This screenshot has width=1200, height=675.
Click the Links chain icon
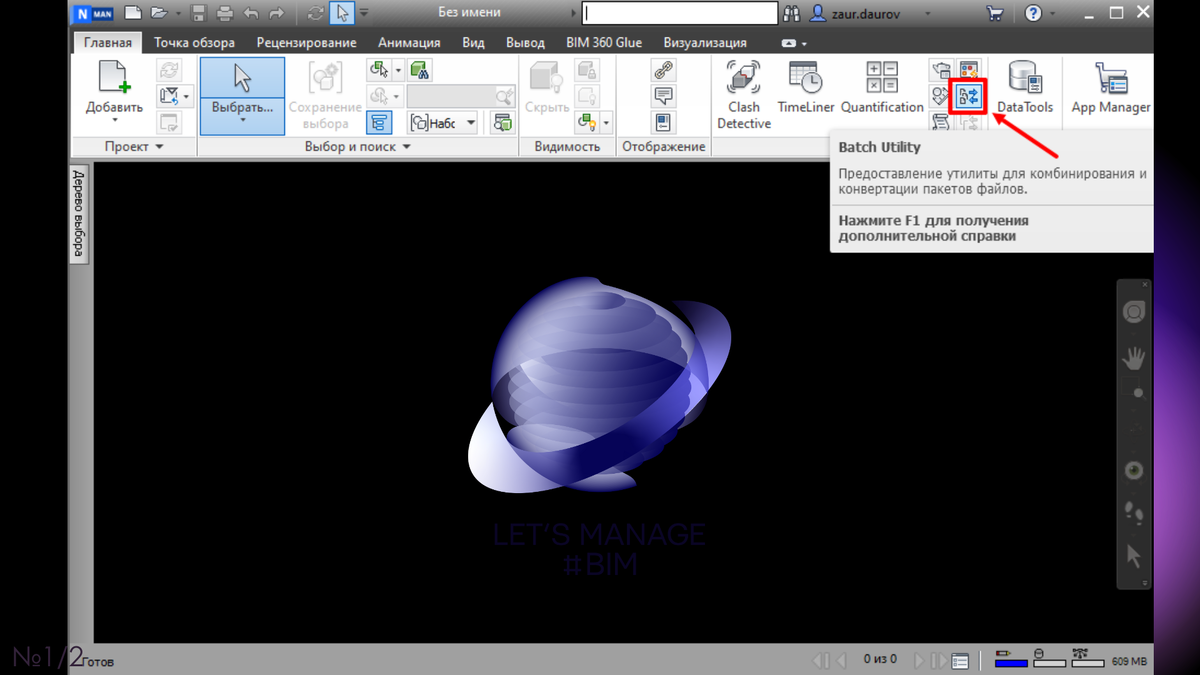[662, 70]
